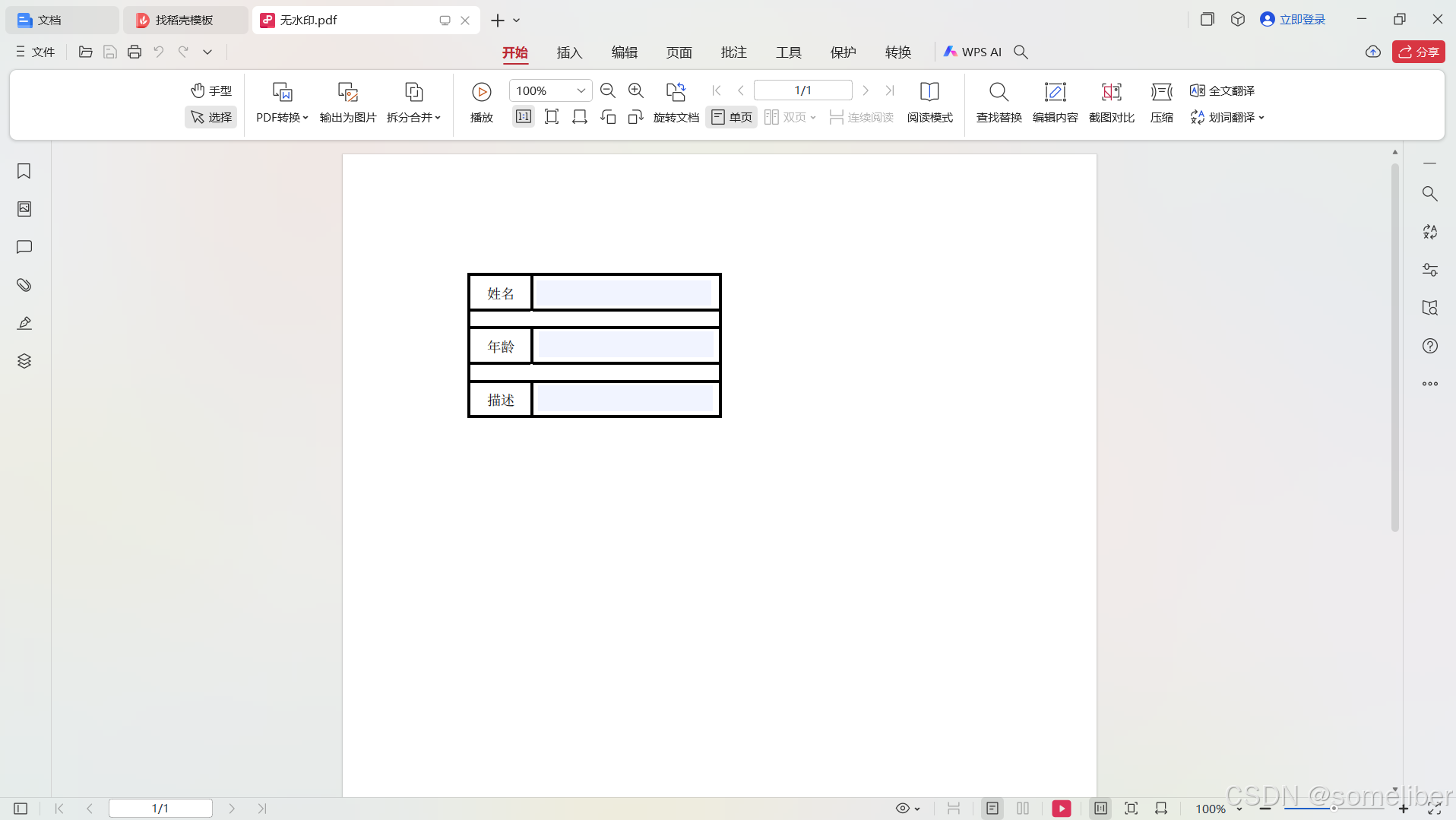Expand quick access toolbar chevron
Screen dimensions: 1456x820
click(x=207, y=52)
